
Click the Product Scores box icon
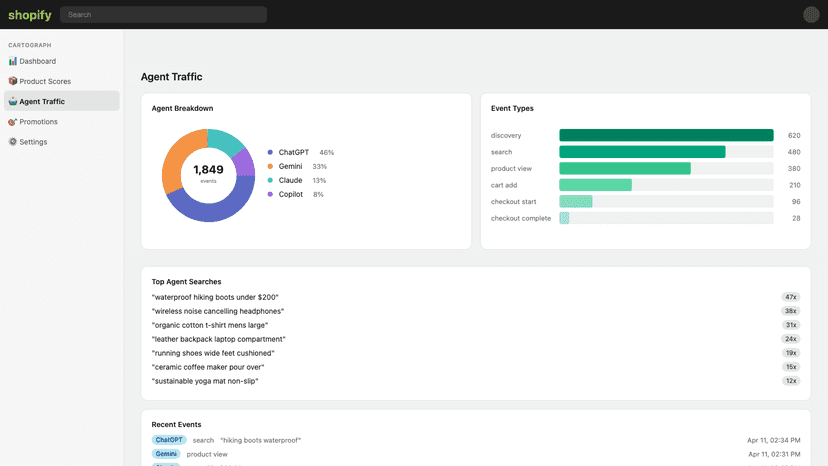[13, 81]
